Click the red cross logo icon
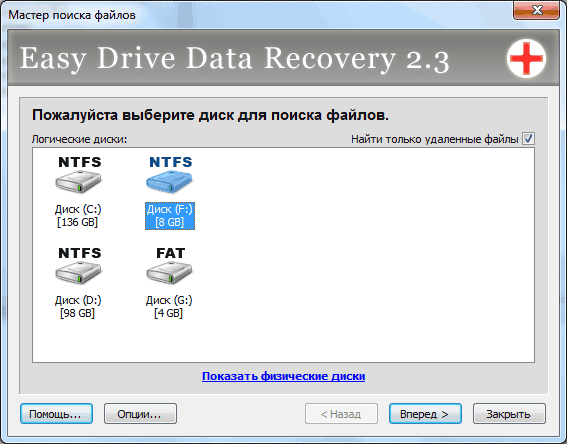The image size is (567, 444). (x=526, y=59)
